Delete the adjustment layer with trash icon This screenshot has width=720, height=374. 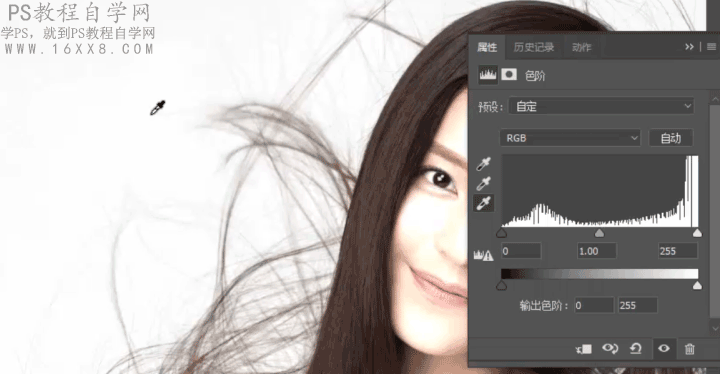(x=690, y=349)
